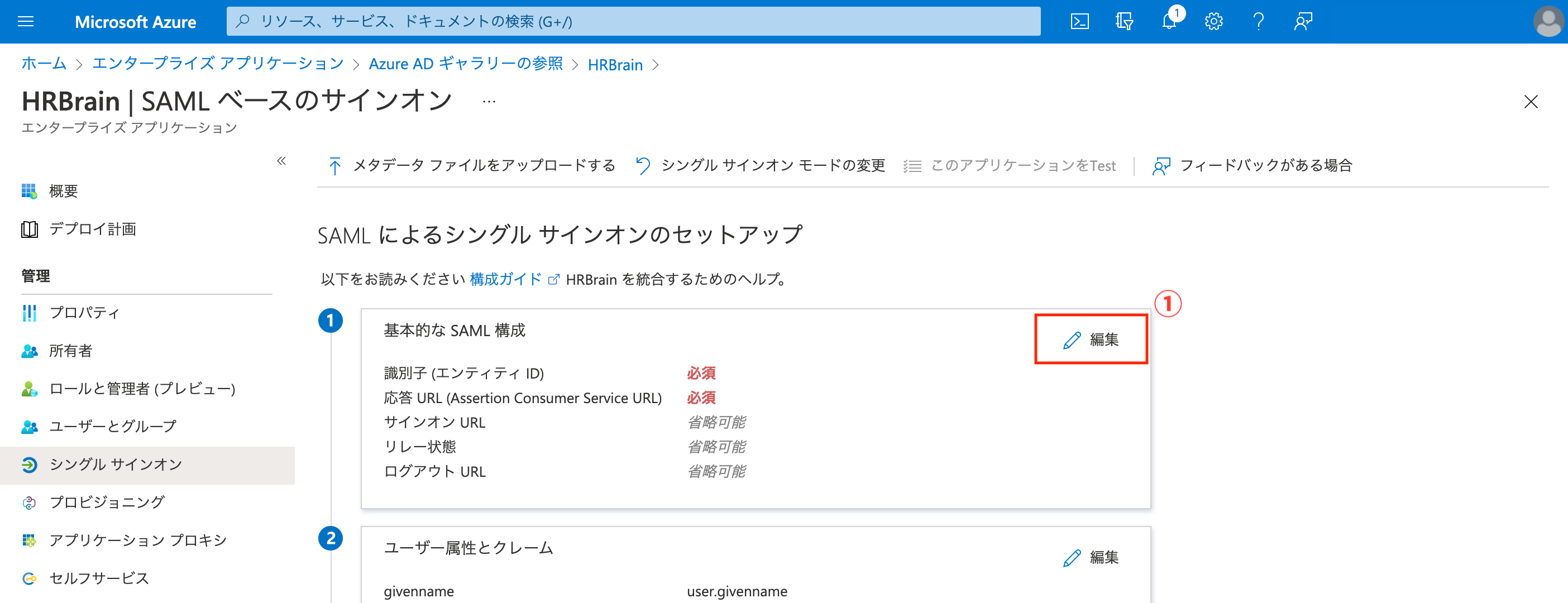Navigate to エンタープライズ アプリケーション breadcrumb
Screen dimensions: 1568x603
coord(217,64)
